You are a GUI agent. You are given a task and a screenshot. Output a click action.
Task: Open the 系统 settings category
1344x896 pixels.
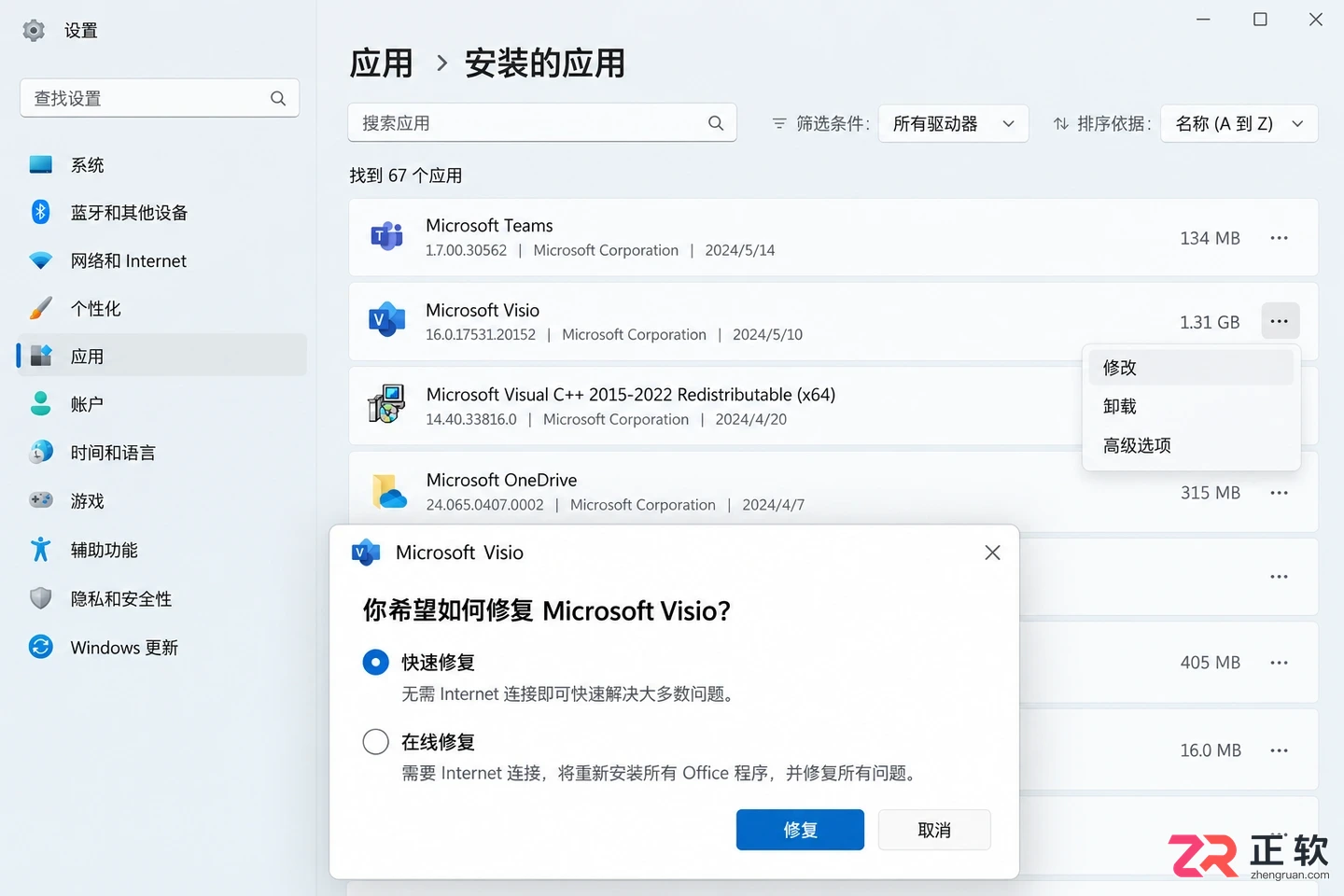[x=161, y=165]
